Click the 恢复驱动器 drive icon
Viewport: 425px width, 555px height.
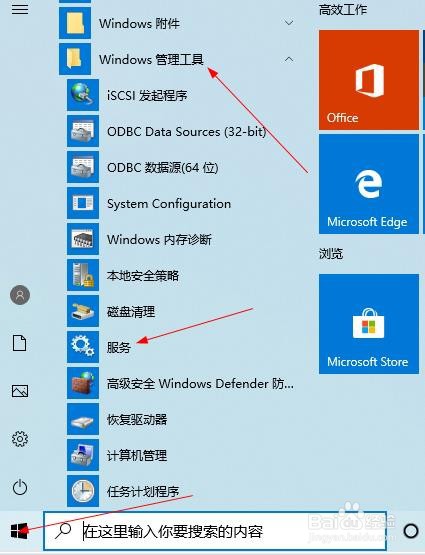click(83, 419)
